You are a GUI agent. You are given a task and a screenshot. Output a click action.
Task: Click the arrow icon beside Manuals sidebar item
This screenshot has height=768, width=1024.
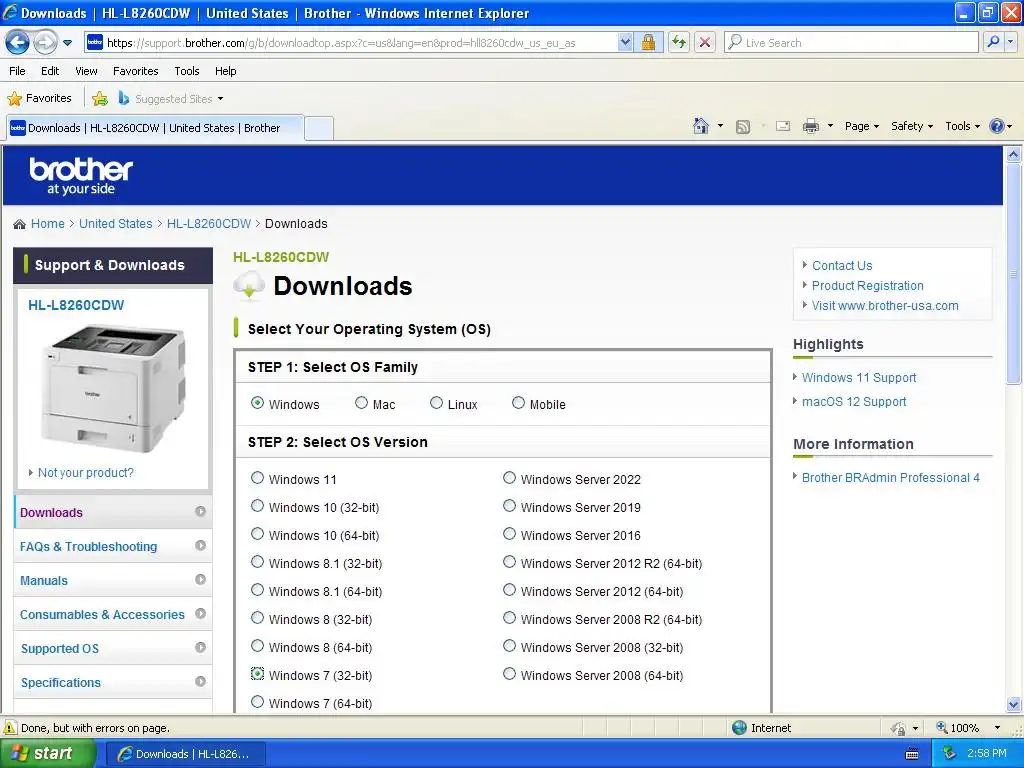point(200,579)
